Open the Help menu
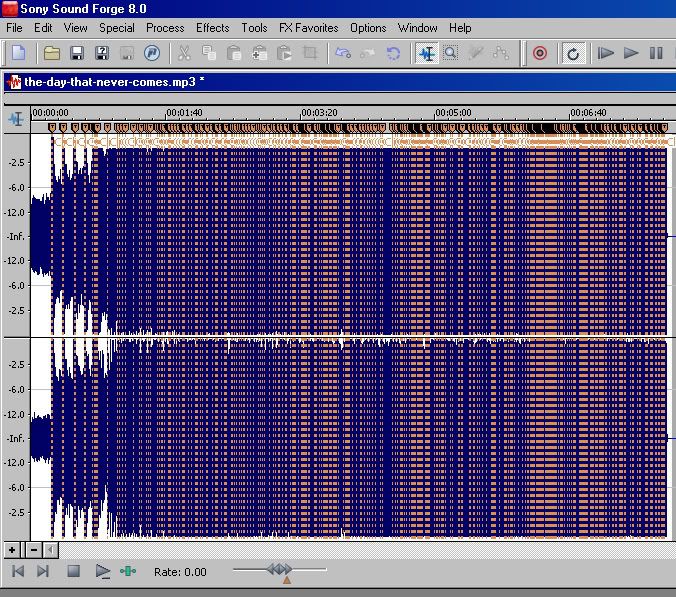The width and height of the screenshot is (676, 597). 460,28
